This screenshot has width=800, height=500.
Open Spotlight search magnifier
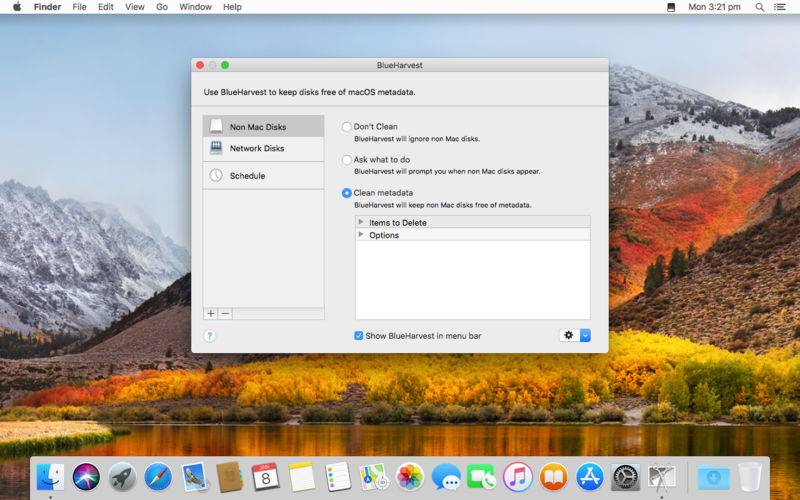pyautogui.click(x=758, y=7)
